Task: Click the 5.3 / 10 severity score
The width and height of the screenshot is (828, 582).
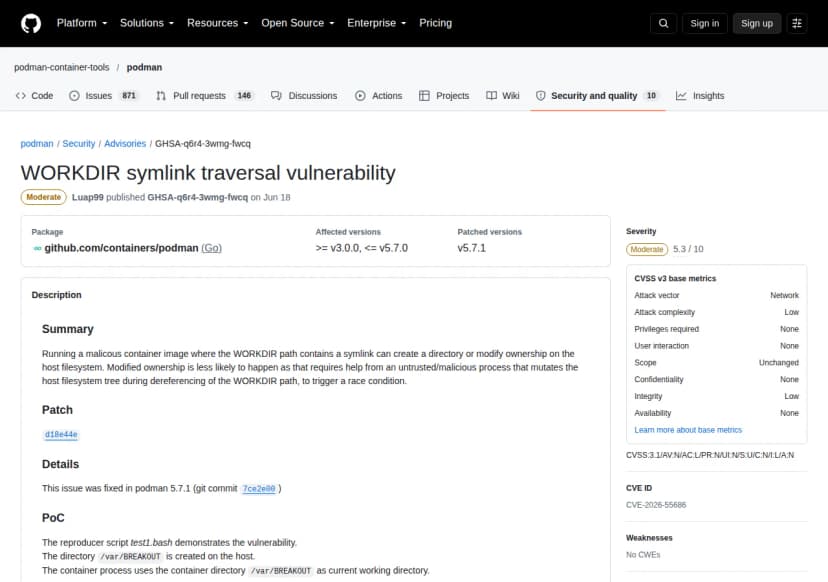Action: pyautogui.click(x=688, y=249)
